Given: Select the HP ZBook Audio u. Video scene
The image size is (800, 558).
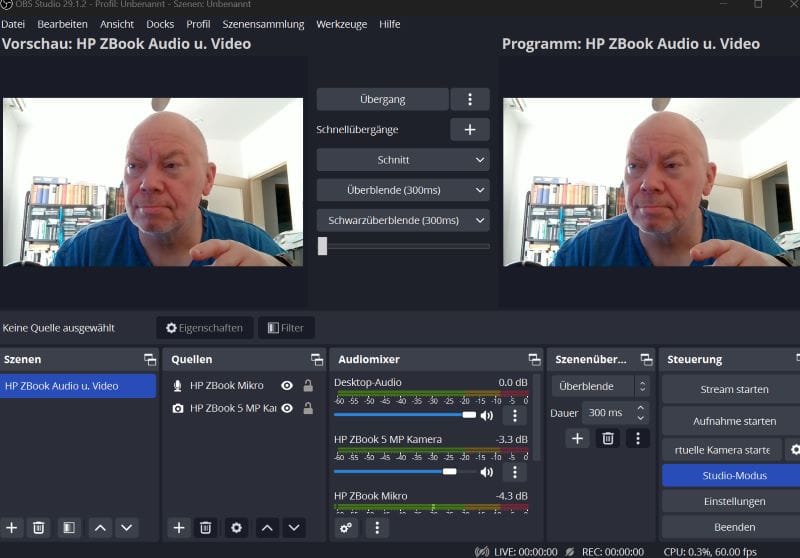Looking at the screenshot, I should (x=78, y=386).
